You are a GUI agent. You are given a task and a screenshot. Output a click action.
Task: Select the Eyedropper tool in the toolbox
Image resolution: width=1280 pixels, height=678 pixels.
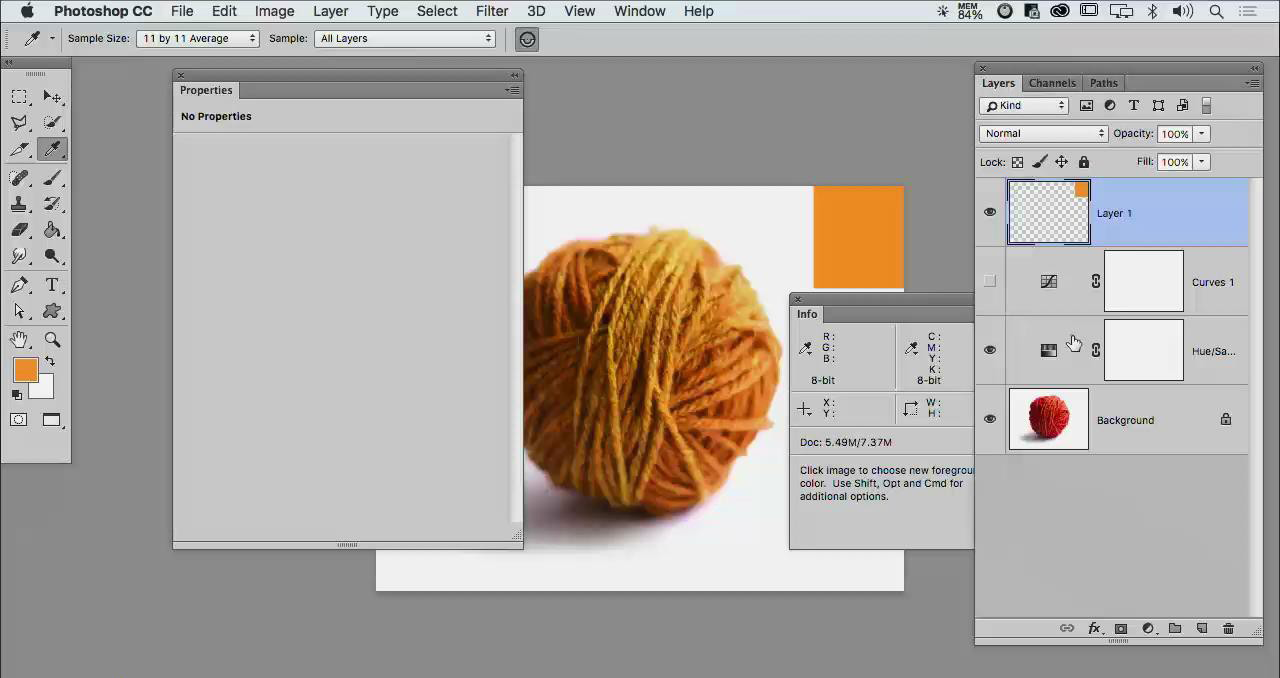[x=52, y=149]
